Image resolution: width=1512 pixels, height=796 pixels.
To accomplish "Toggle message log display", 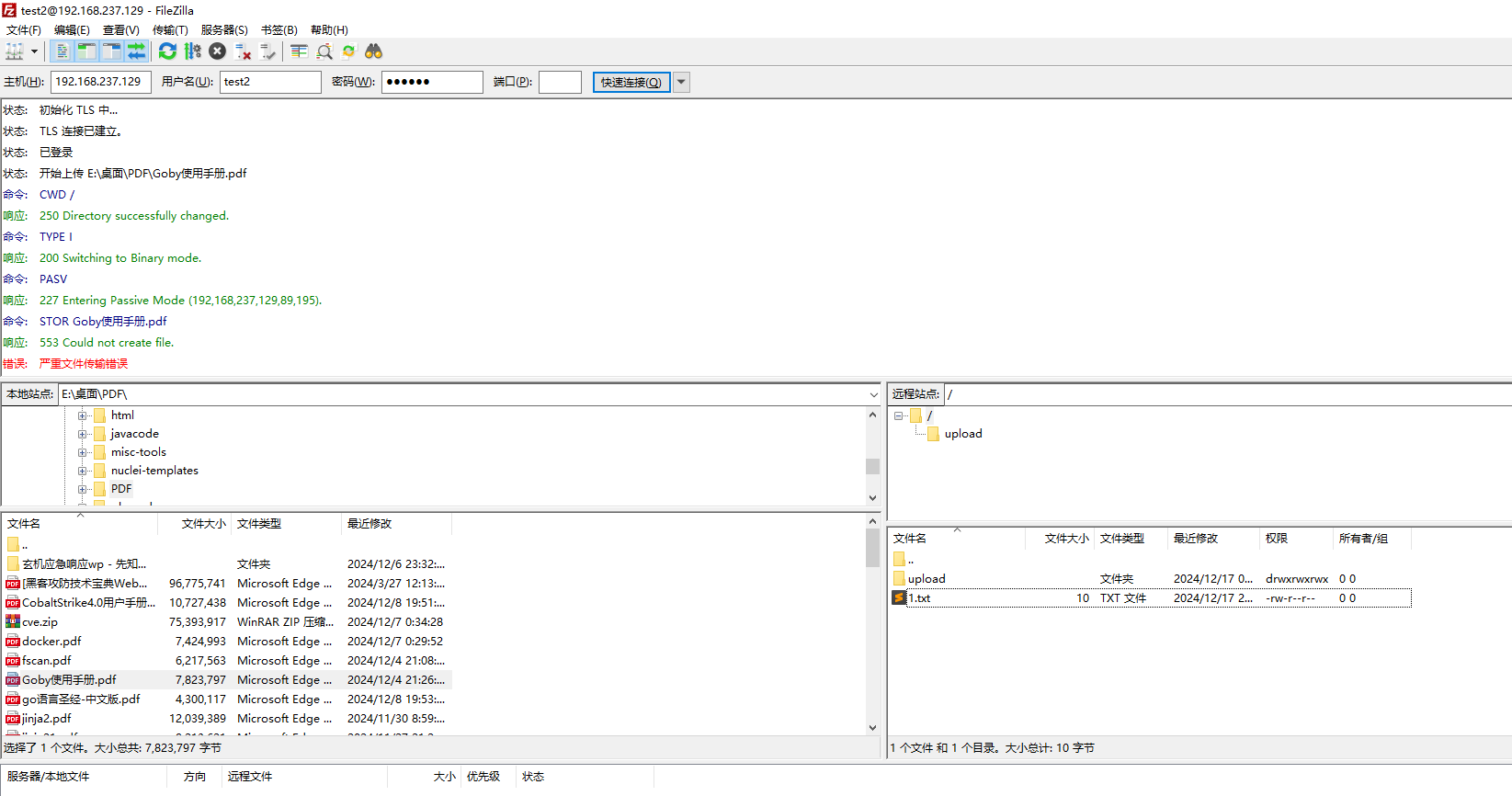I will [62, 51].
